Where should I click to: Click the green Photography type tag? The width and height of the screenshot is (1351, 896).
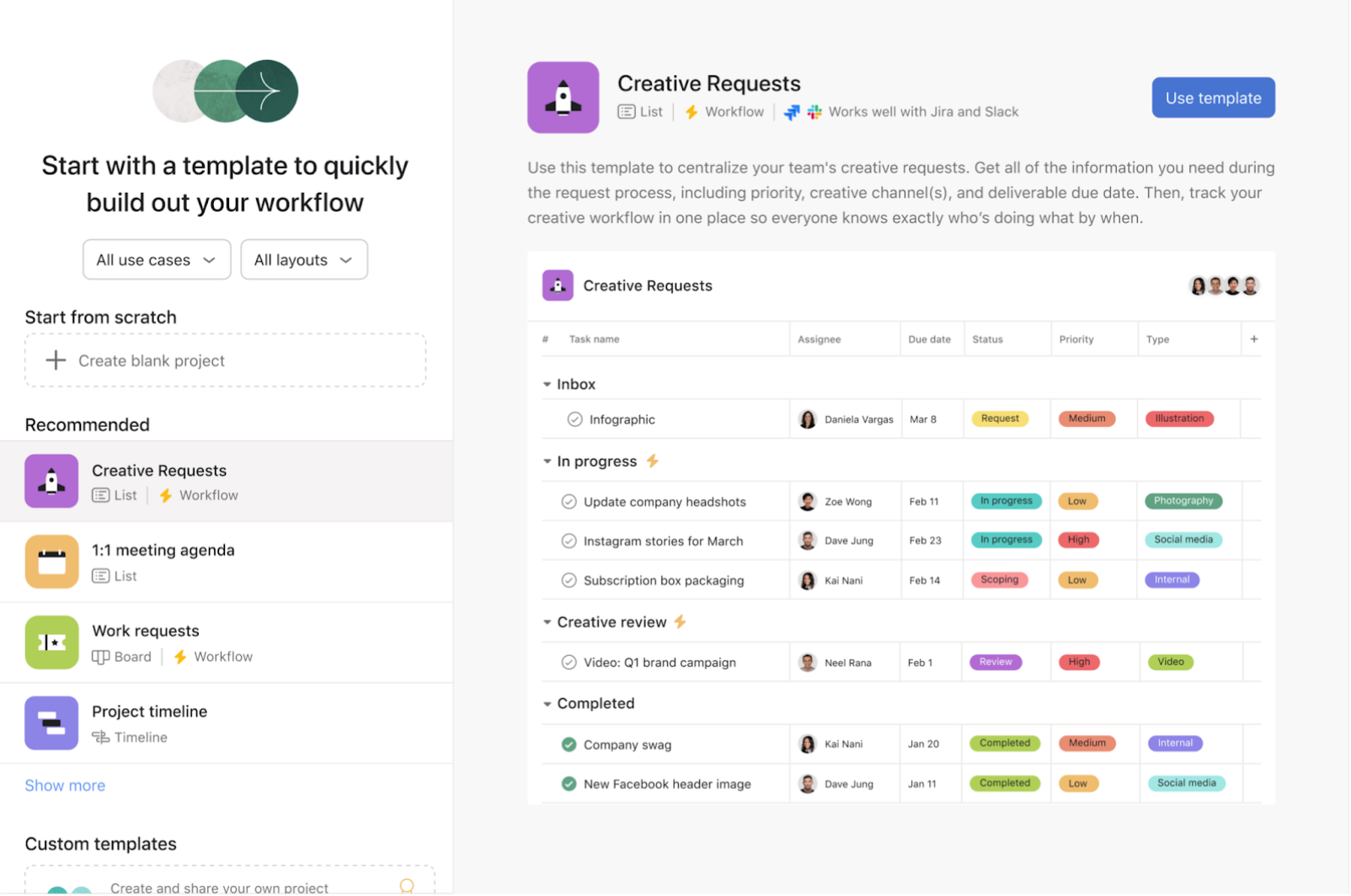[x=1184, y=501]
